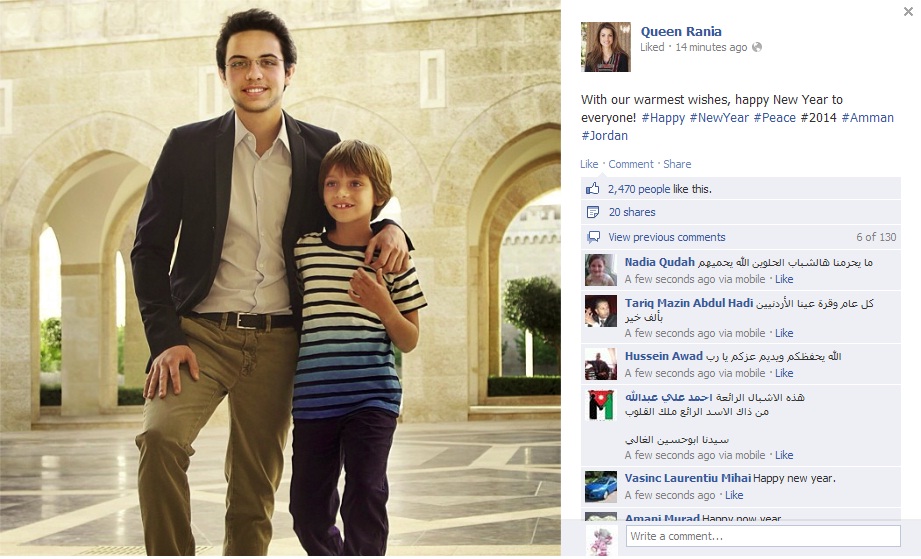Open the 2,470 people likes list
The width and height of the screenshot is (921, 559).
point(639,189)
